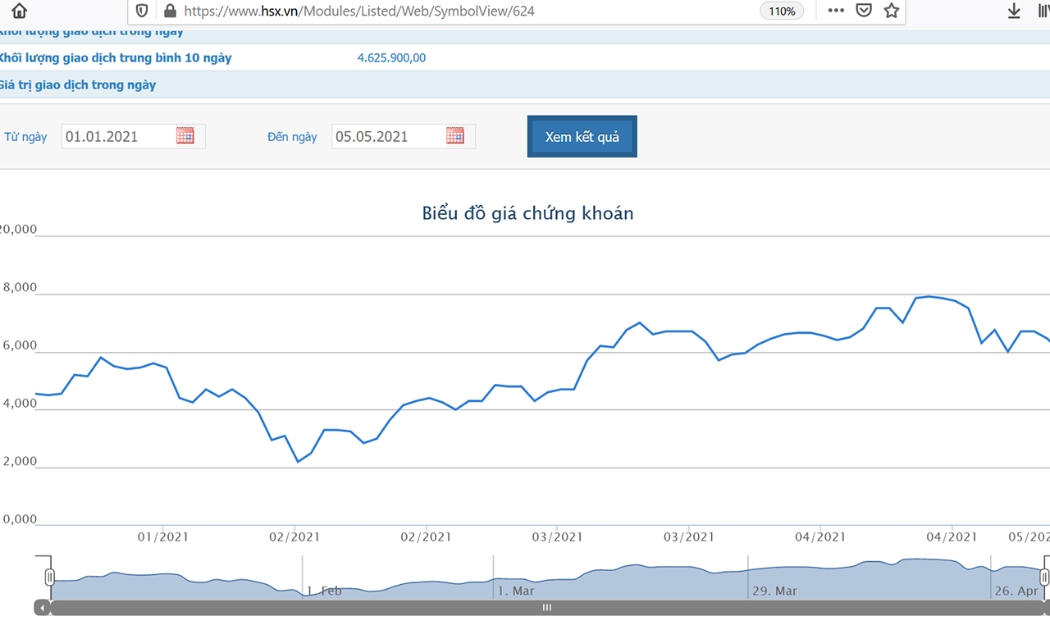This screenshot has width=1050, height=630.
Task: Click the right range handle of chart navigator
Action: click(1044, 576)
